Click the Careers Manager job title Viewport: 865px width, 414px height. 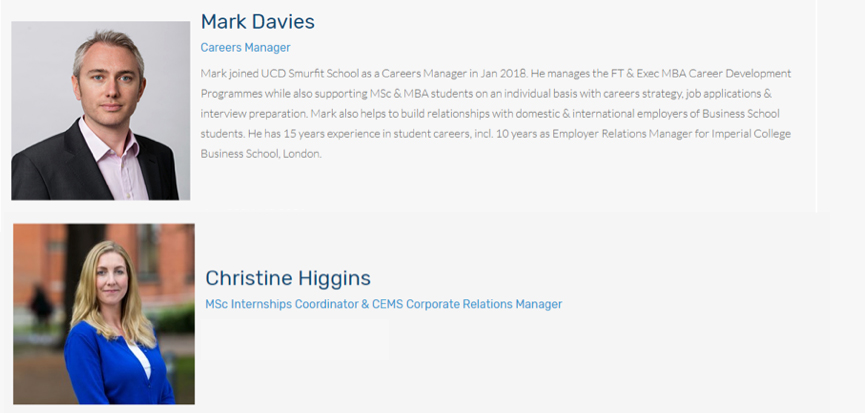point(245,47)
